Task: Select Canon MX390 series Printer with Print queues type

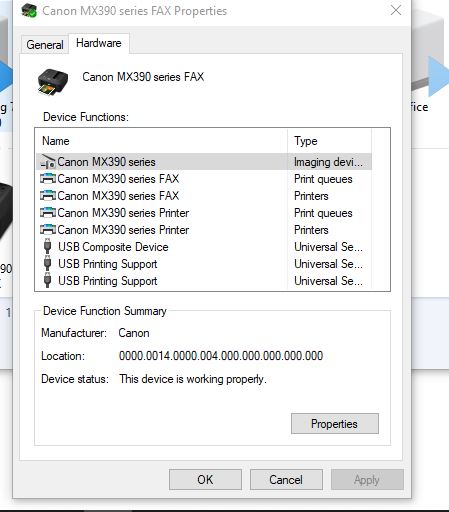Action: [x=204, y=213]
